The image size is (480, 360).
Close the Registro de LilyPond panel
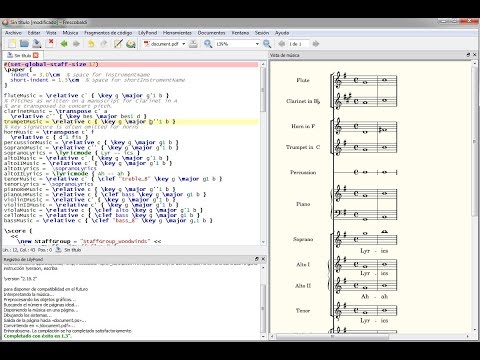pyautogui.click(x=263, y=259)
